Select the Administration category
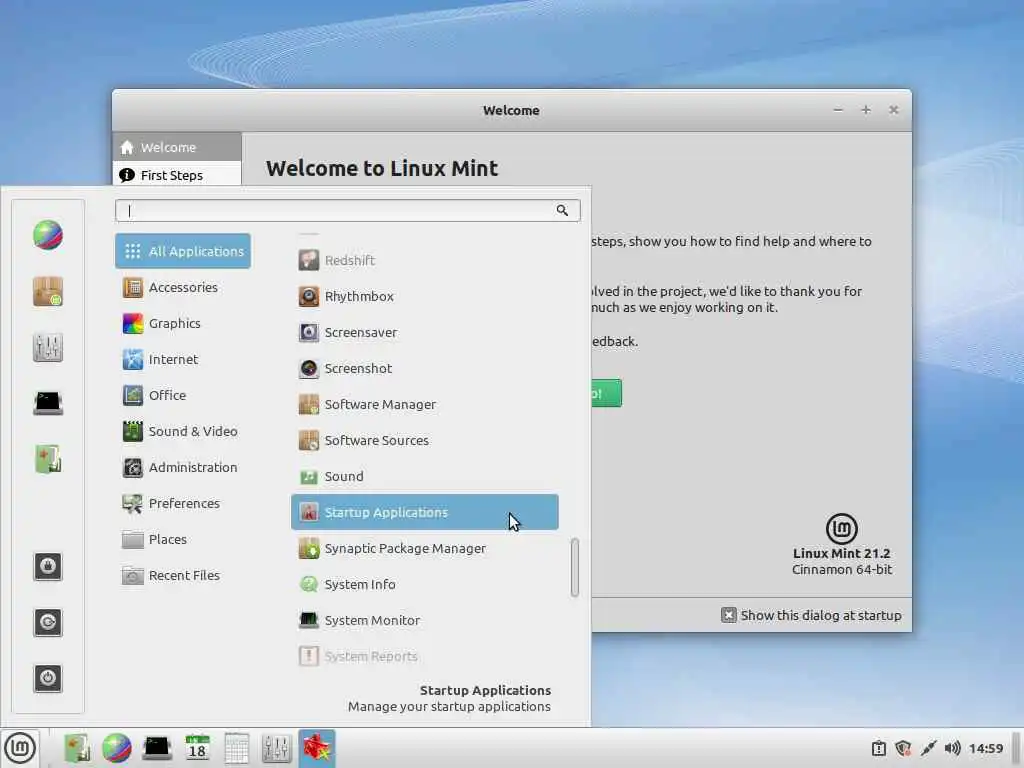This screenshot has height=768, width=1024. [x=183, y=467]
